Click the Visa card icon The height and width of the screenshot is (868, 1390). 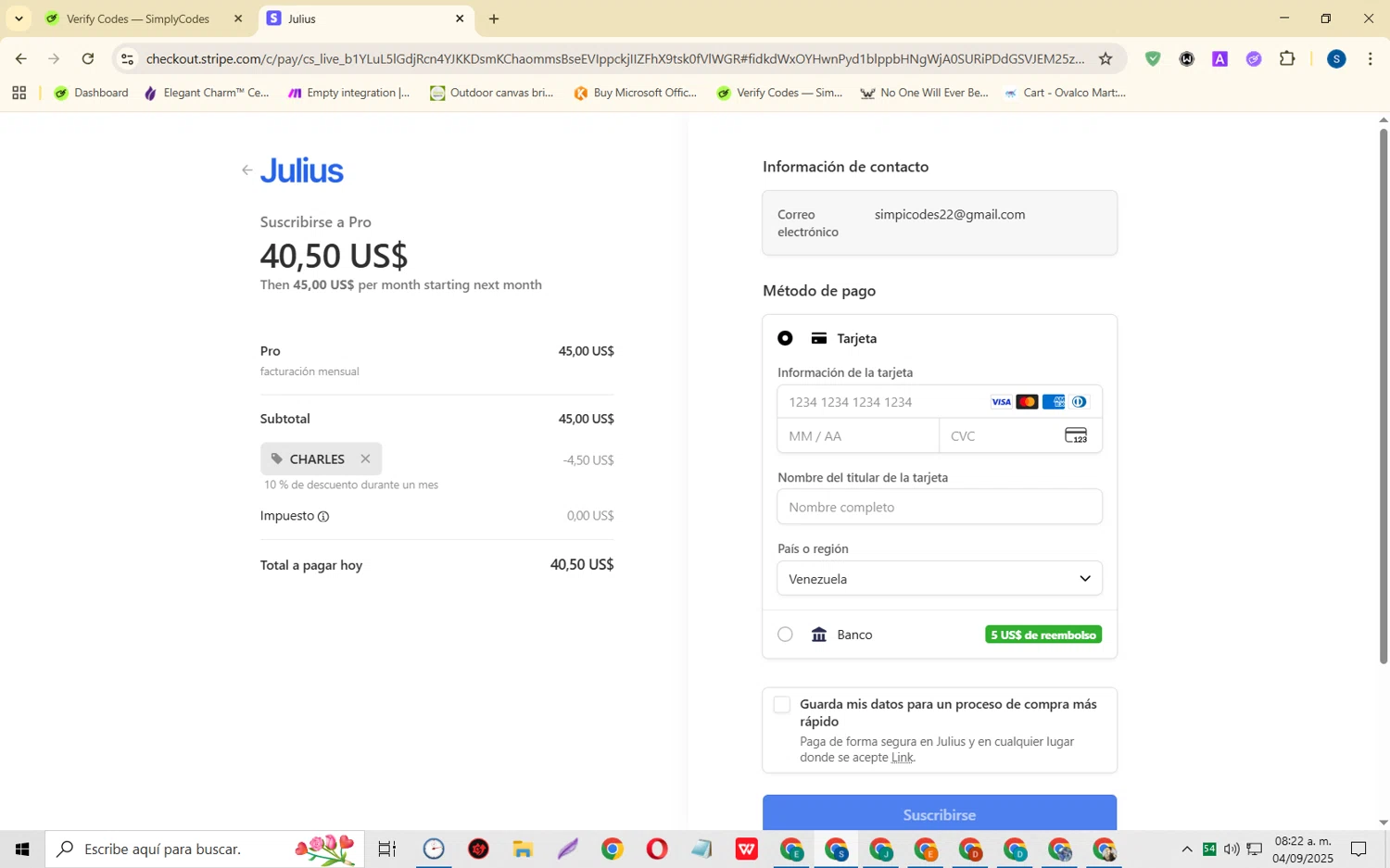[1001, 402]
